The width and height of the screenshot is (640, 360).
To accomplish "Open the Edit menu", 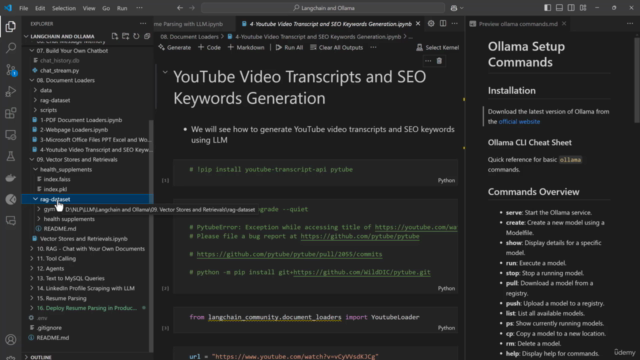I will pos(40,8).
